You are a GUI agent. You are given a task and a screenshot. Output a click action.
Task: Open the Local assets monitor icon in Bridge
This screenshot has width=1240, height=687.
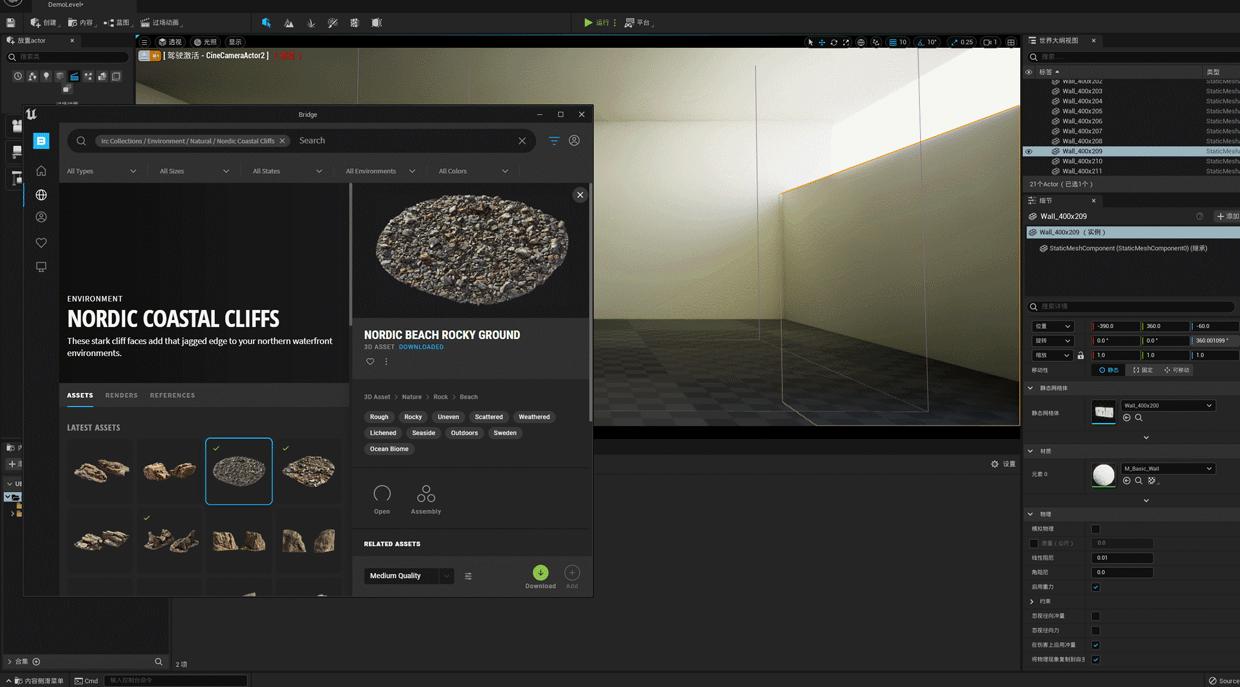coord(41,267)
